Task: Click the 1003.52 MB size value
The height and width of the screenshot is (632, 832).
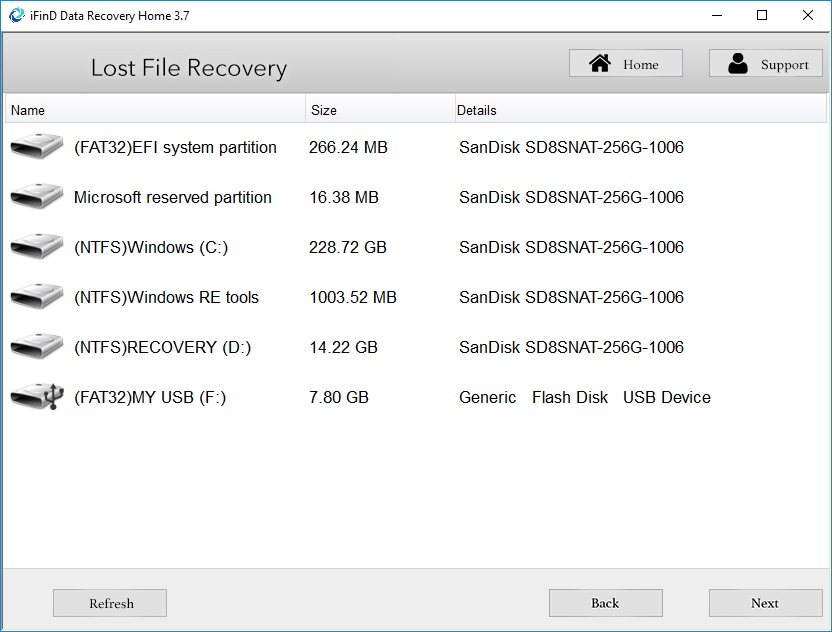Action: (x=353, y=297)
